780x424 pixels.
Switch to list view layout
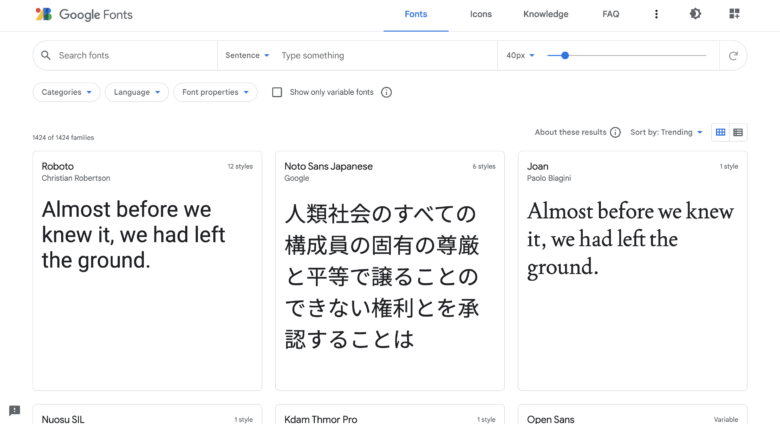pyautogui.click(x=738, y=132)
